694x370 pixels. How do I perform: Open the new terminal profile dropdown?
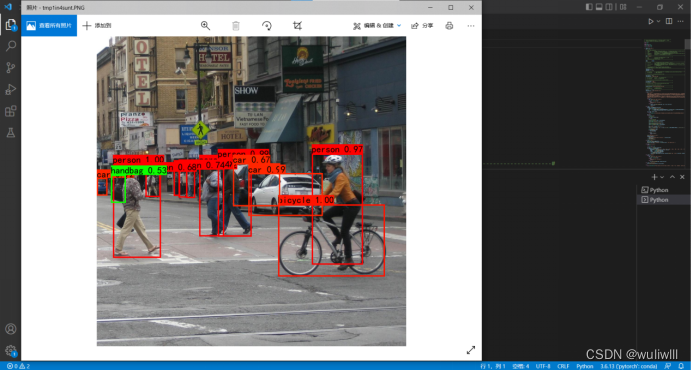point(662,177)
